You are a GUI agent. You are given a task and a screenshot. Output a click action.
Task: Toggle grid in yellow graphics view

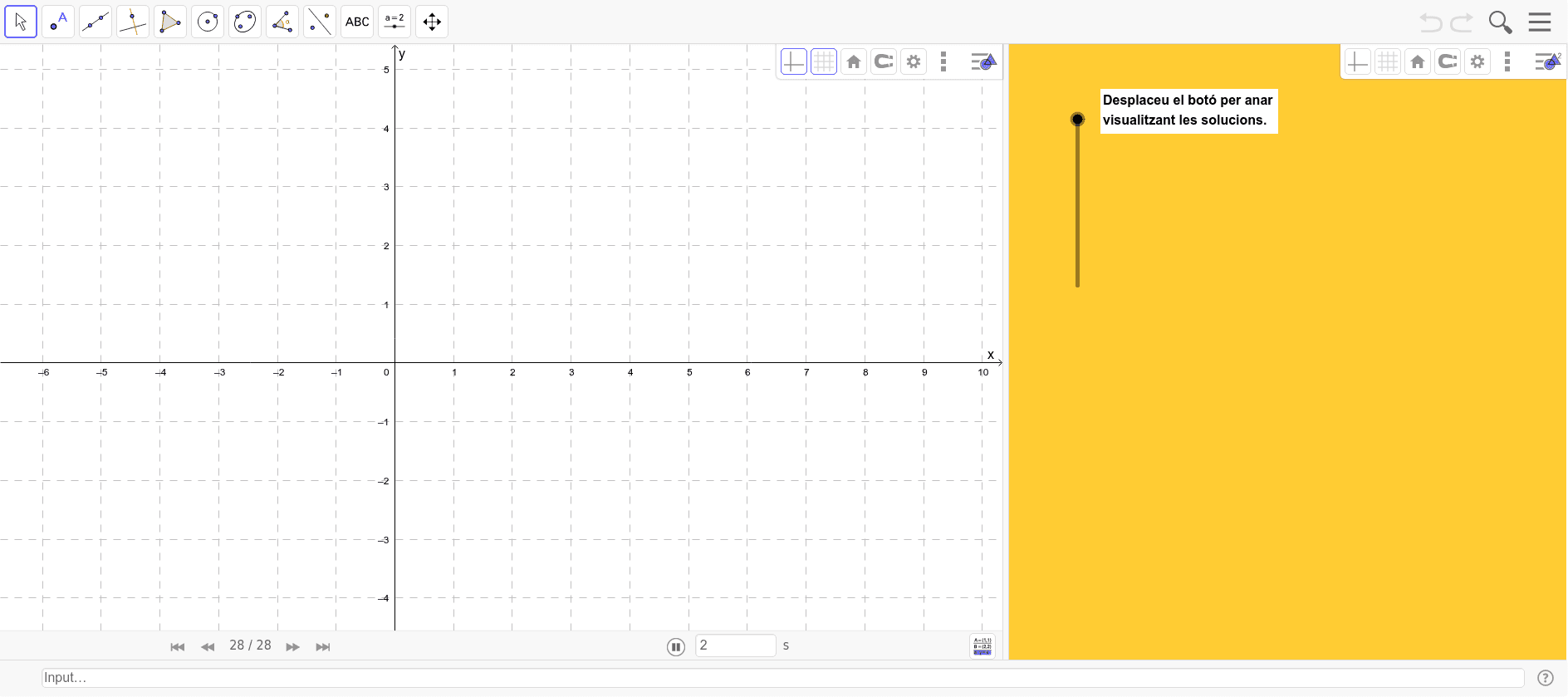(x=1388, y=61)
